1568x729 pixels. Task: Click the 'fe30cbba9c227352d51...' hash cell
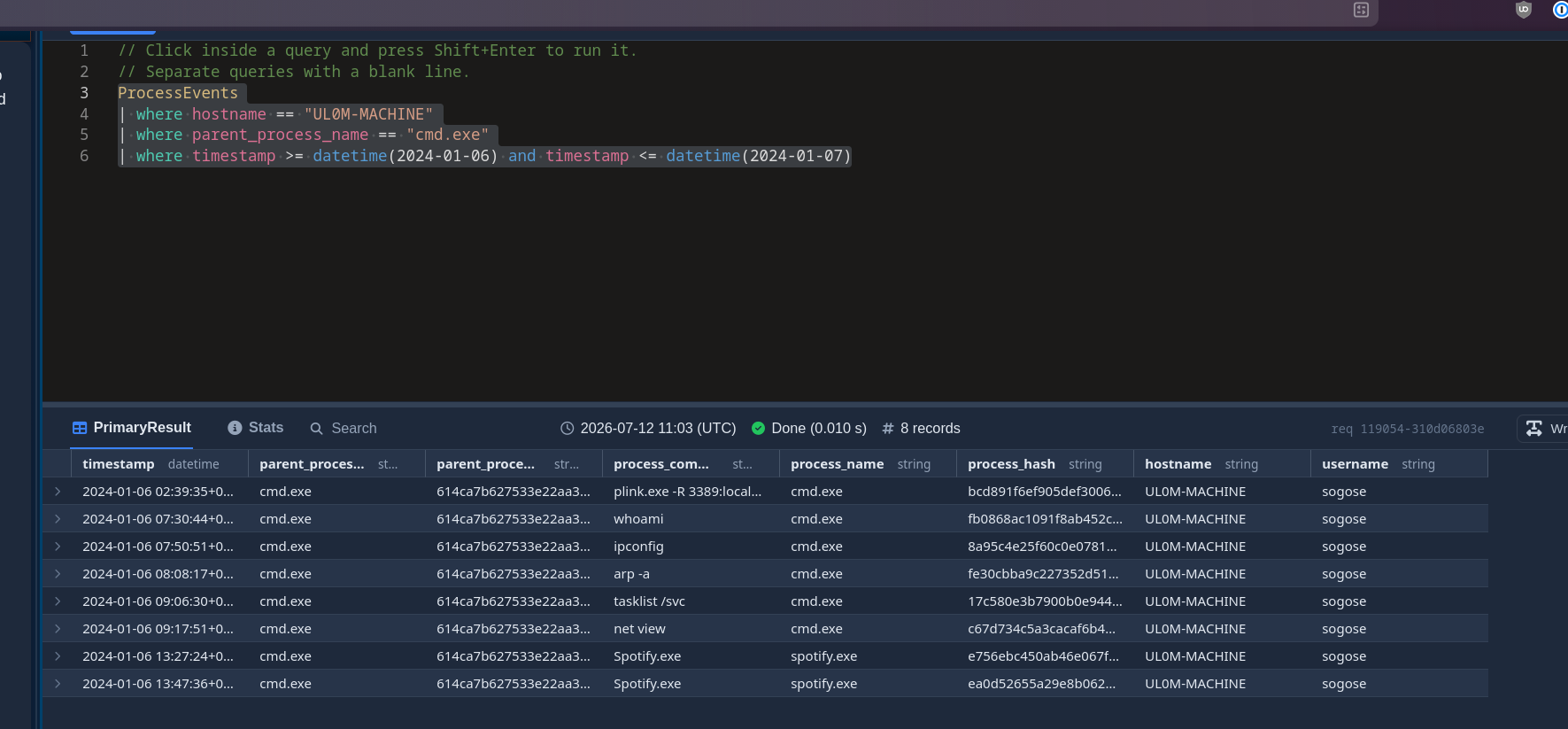click(x=1043, y=574)
